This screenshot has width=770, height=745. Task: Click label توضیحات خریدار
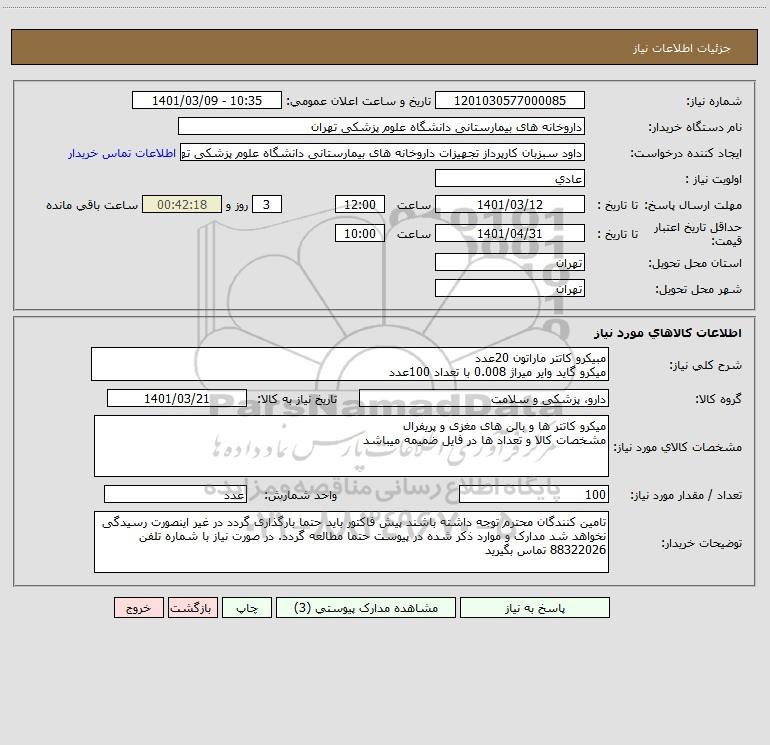[701, 543]
